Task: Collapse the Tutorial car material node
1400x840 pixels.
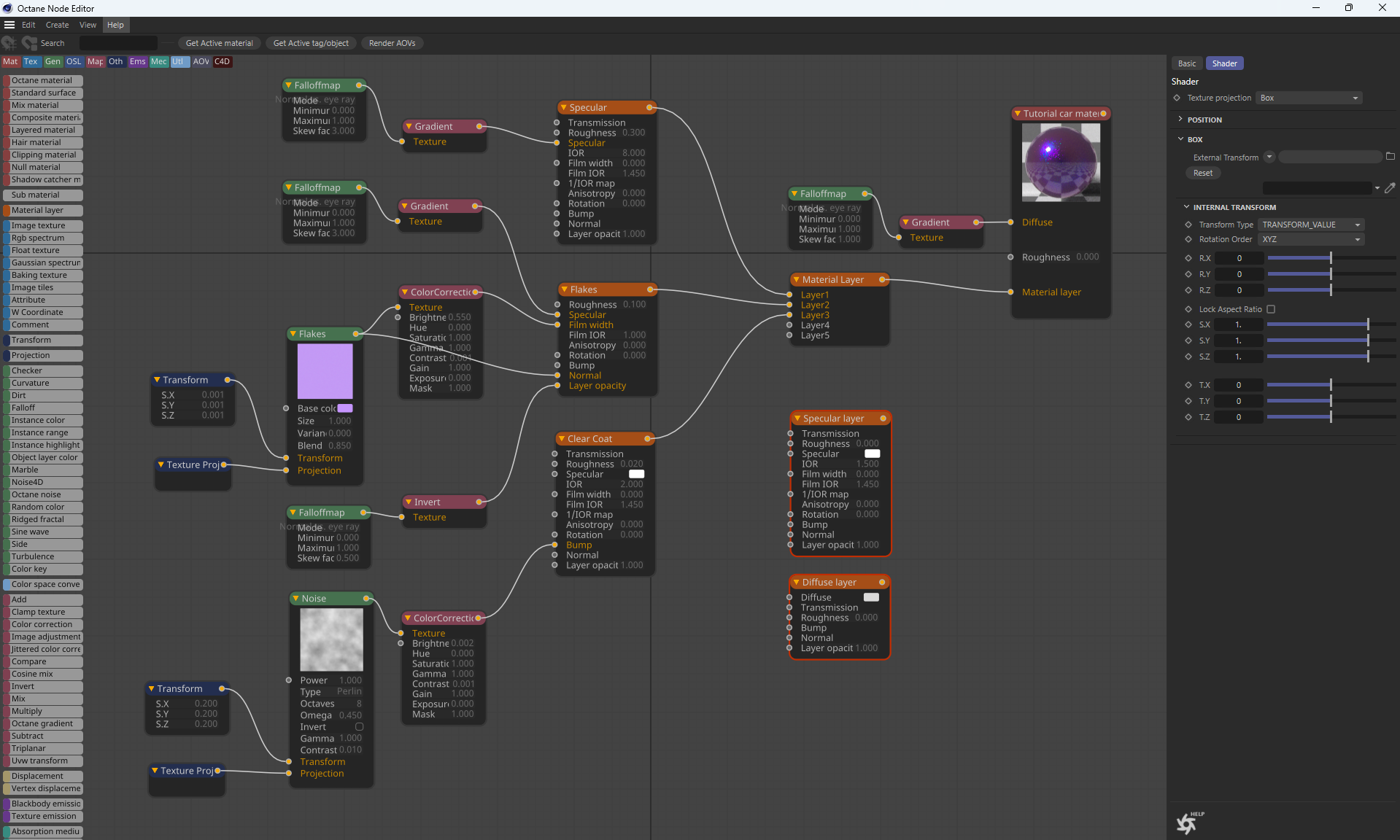Action: 1017,114
